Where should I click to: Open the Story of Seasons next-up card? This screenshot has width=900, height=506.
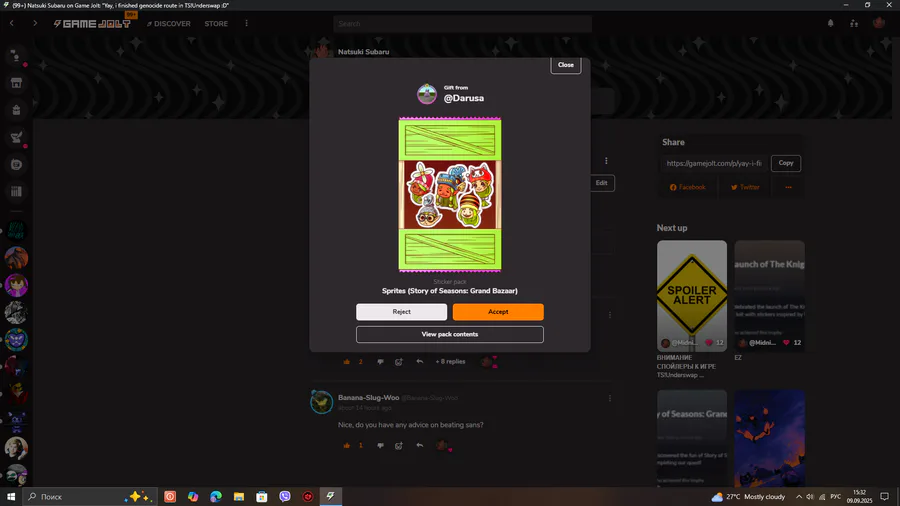click(x=692, y=439)
